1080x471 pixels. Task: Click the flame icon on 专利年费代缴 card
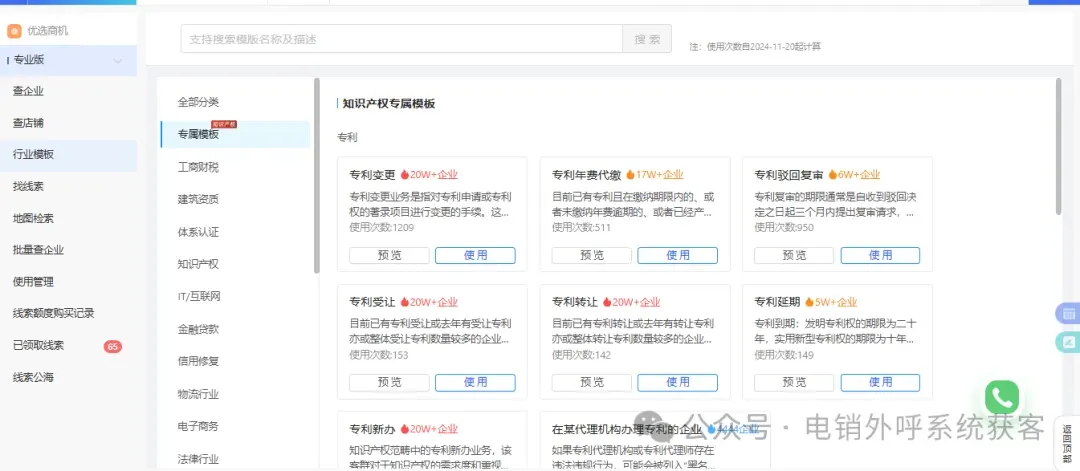pyautogui.click(x=630, y=175)
